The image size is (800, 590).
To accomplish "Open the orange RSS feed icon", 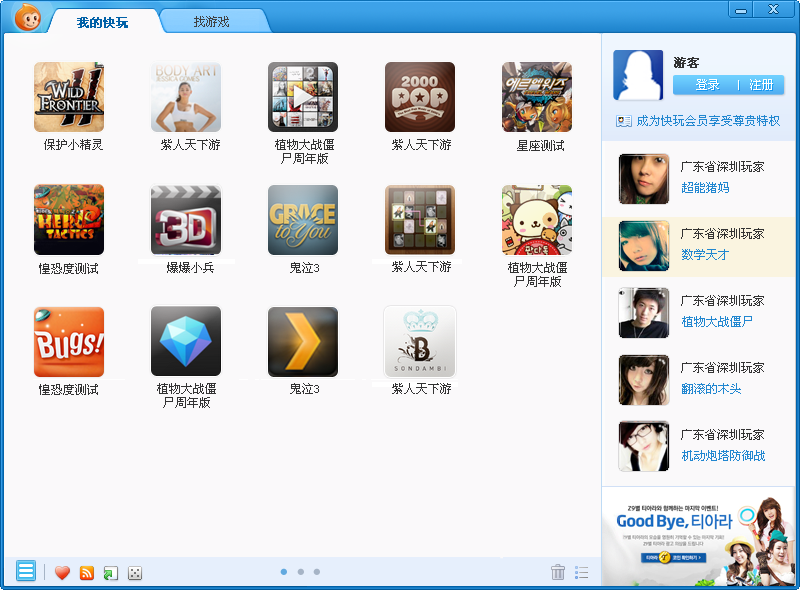I will pyautogui.click(x=87, y=573).
